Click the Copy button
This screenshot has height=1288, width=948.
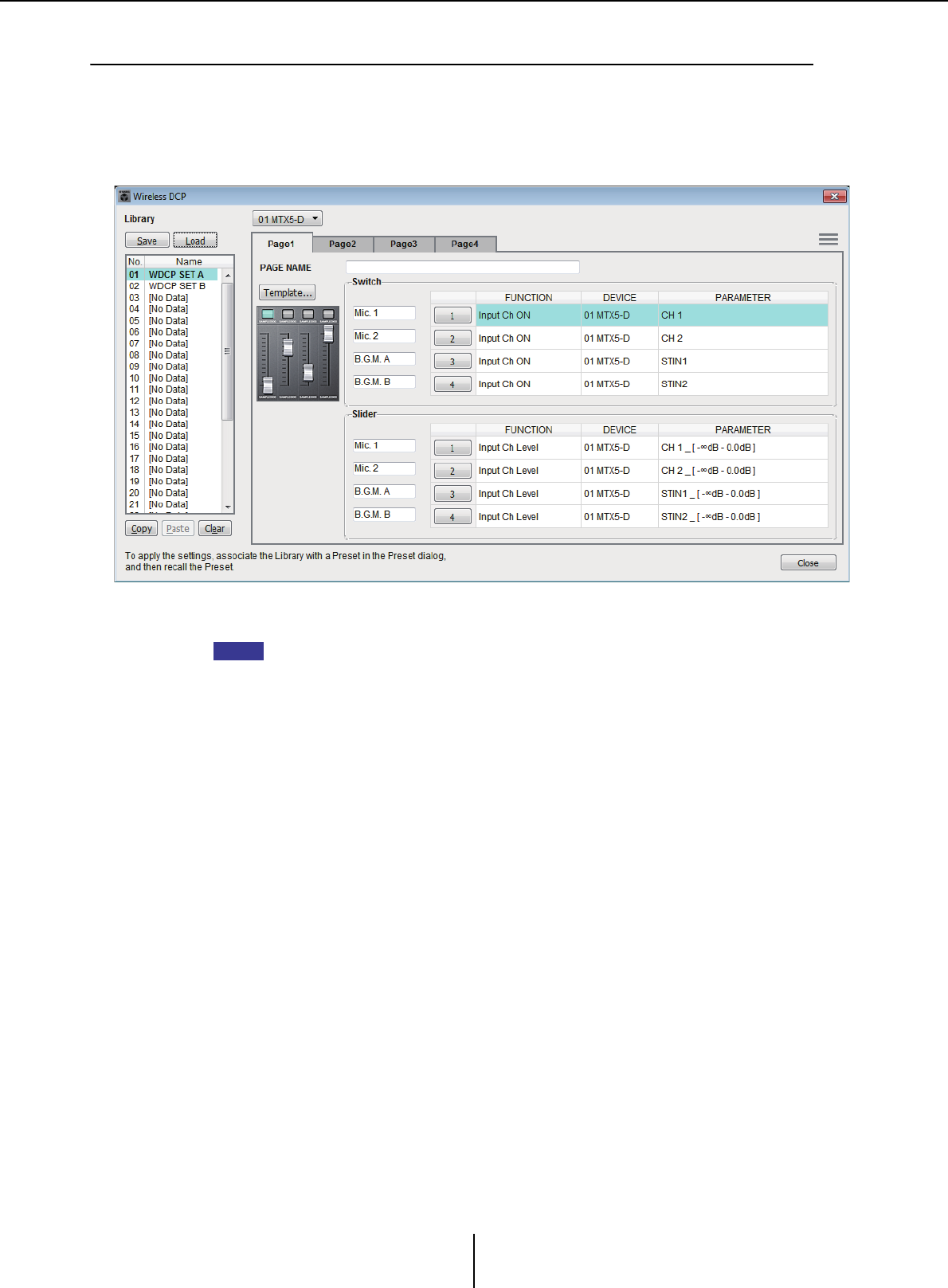[x=142, y=528]
